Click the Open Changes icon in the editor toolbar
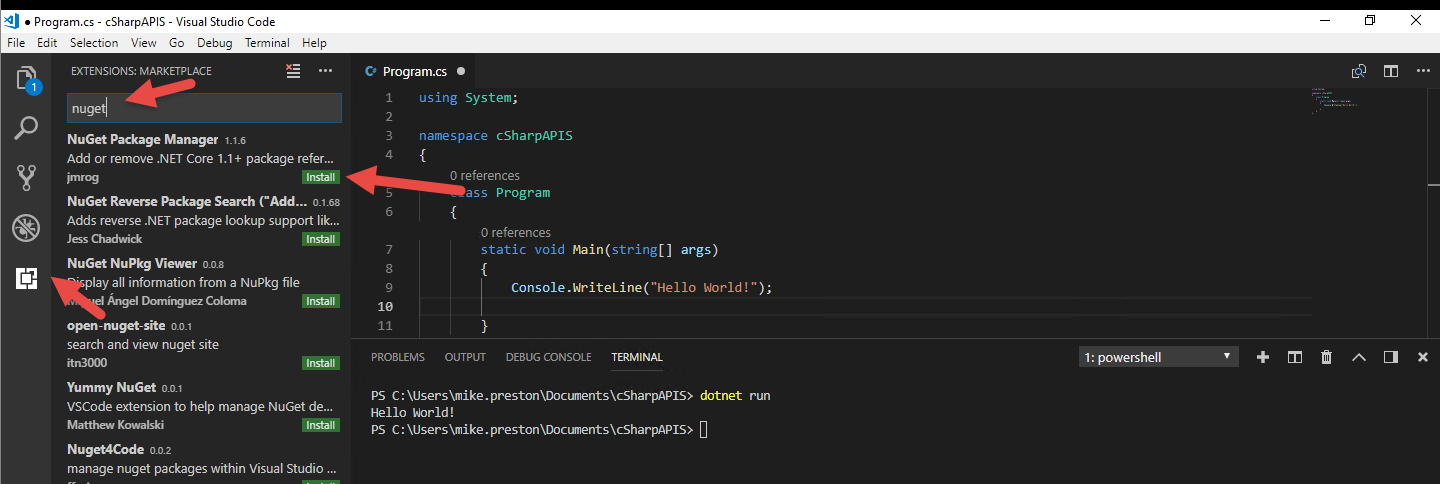Screen dimensions: 1440x484 pos(1359,71)
